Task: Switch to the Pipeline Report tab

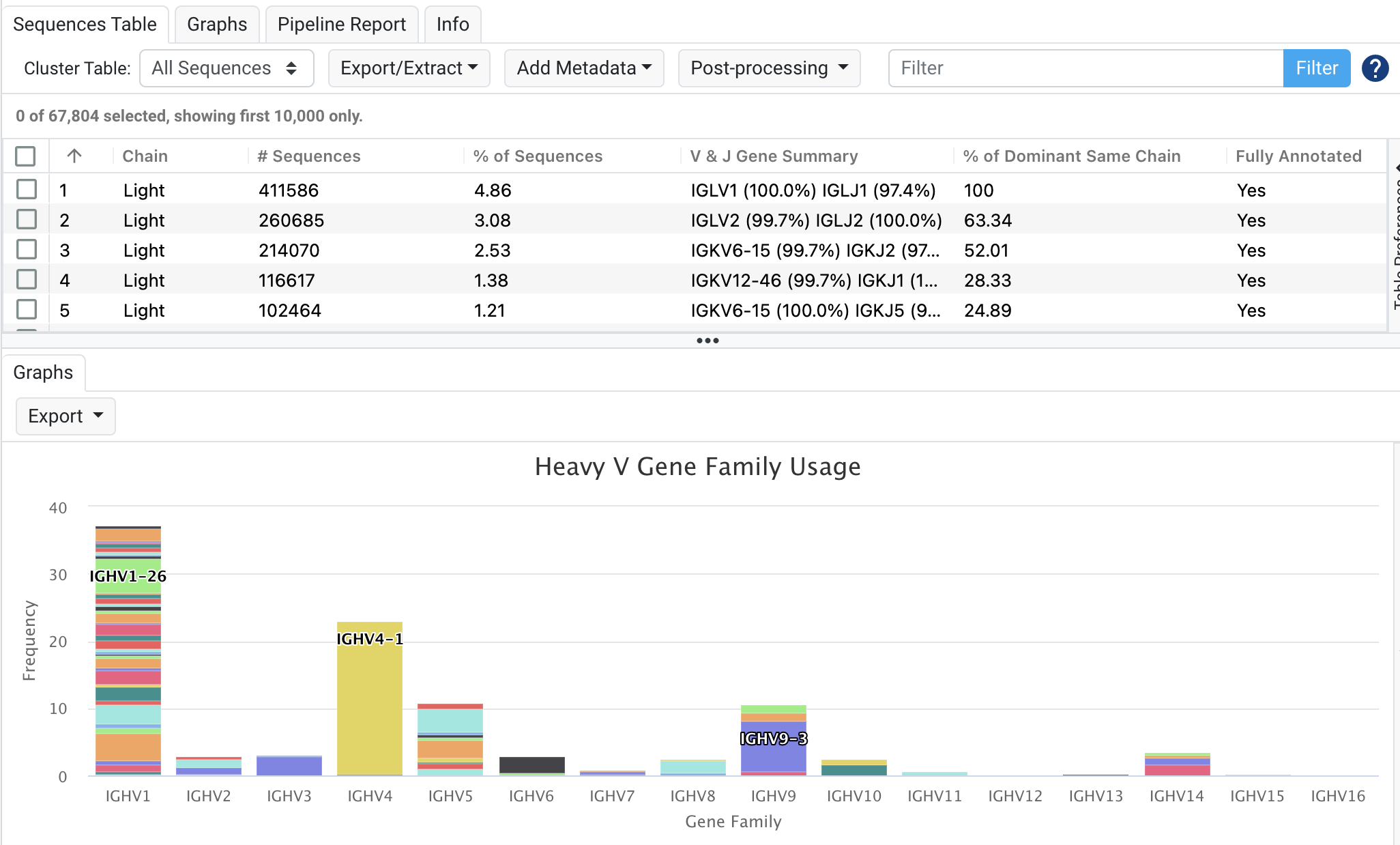Action: 341,25
